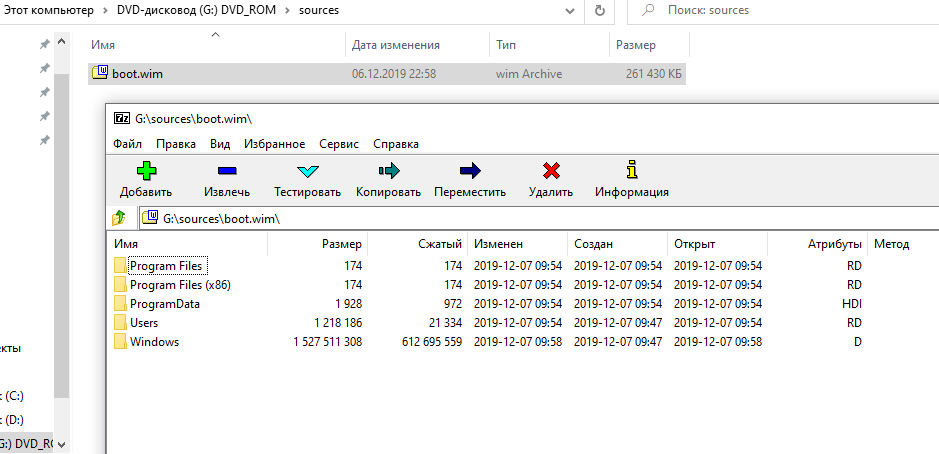
Task: Open the Избранное menu
Action: [x=274, y=144]
